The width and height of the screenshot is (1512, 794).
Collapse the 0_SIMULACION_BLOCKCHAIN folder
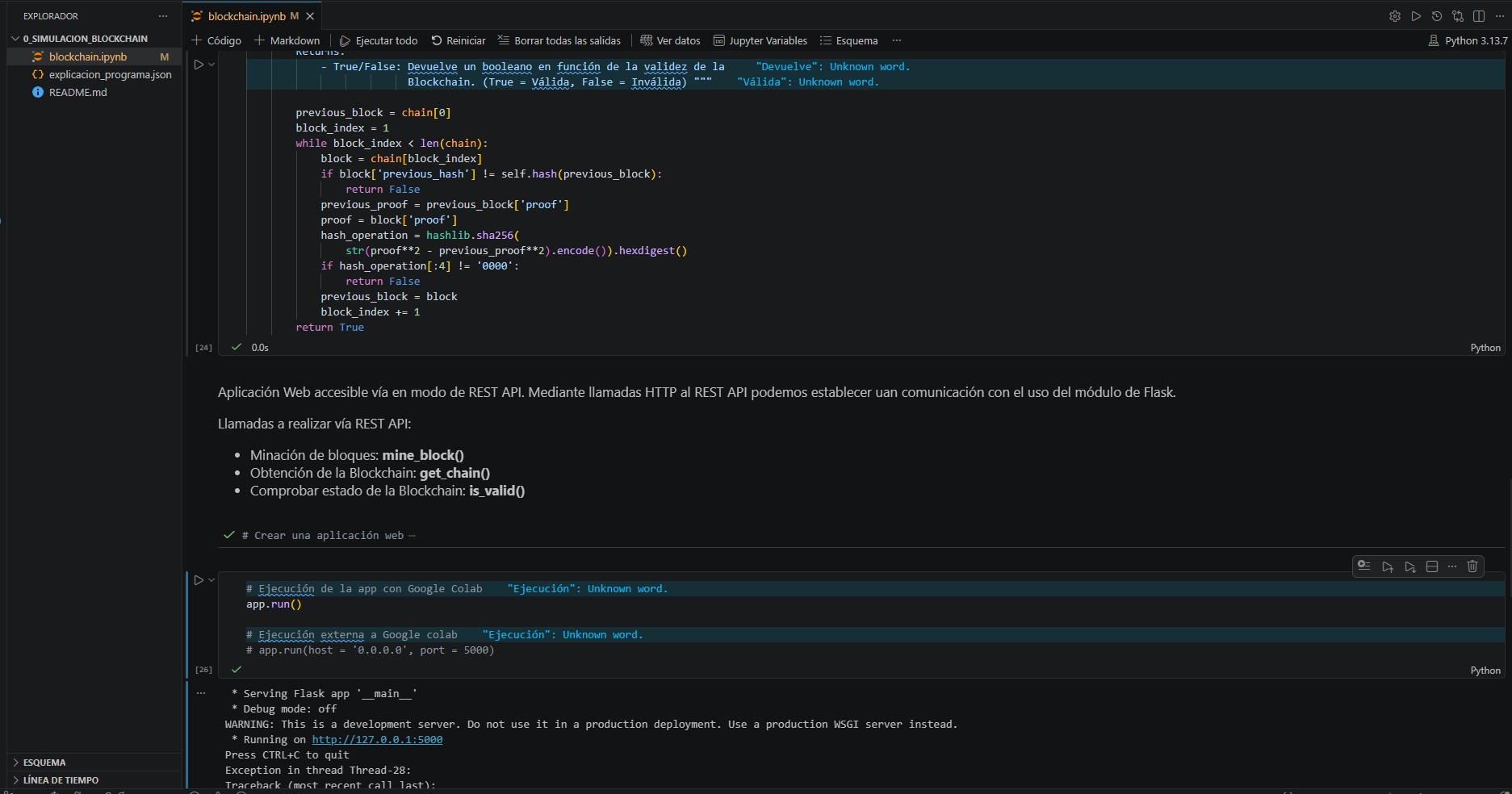15,39
